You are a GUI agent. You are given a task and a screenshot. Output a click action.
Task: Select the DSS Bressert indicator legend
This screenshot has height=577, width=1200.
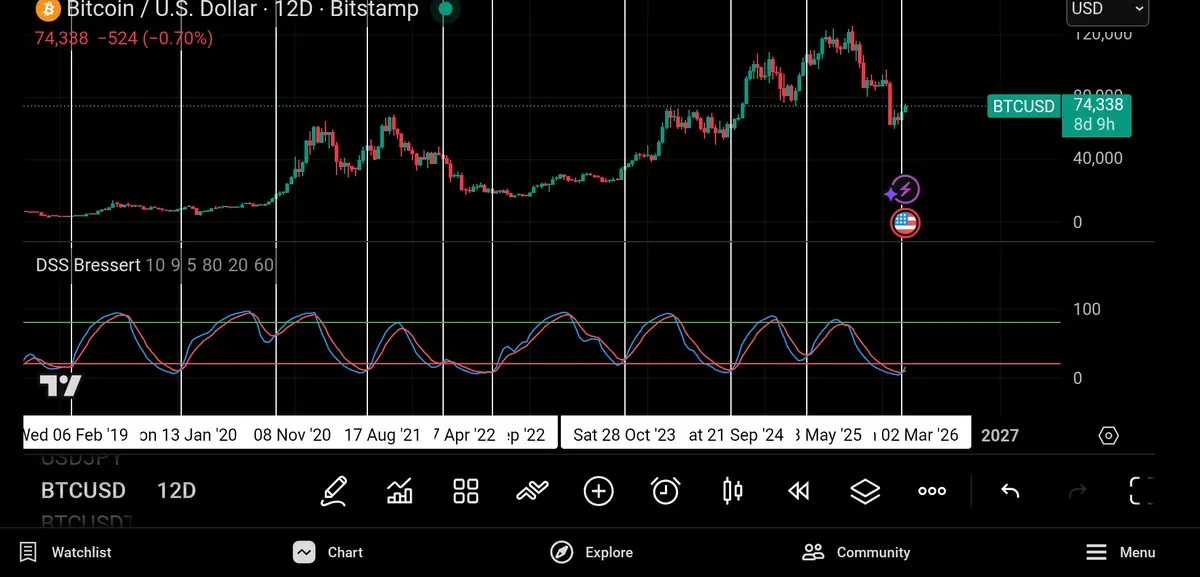[x=155, y=266]
